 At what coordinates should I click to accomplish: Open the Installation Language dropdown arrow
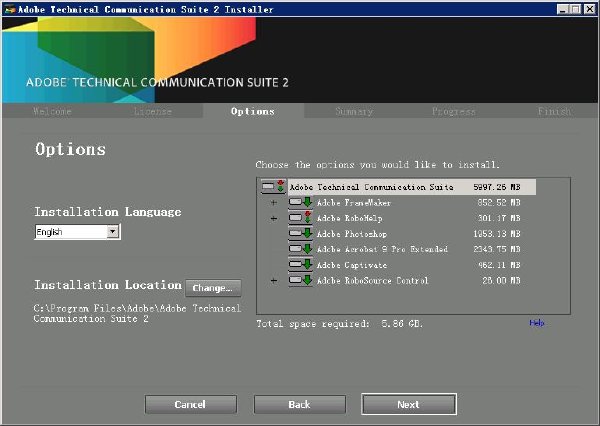click(112, 232)
